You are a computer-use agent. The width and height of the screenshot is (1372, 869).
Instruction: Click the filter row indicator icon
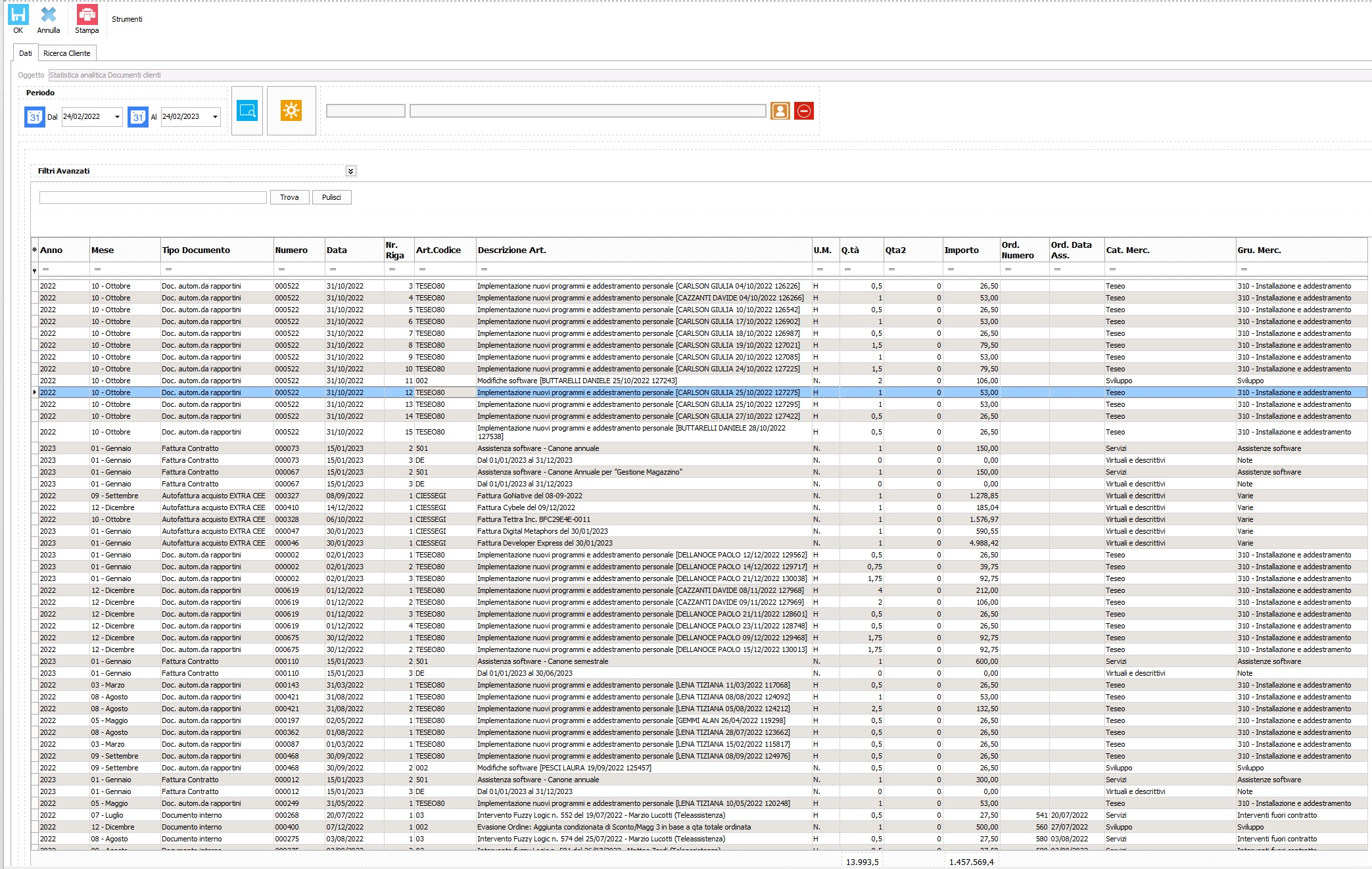pyautogui.click(x=35, y=270)
